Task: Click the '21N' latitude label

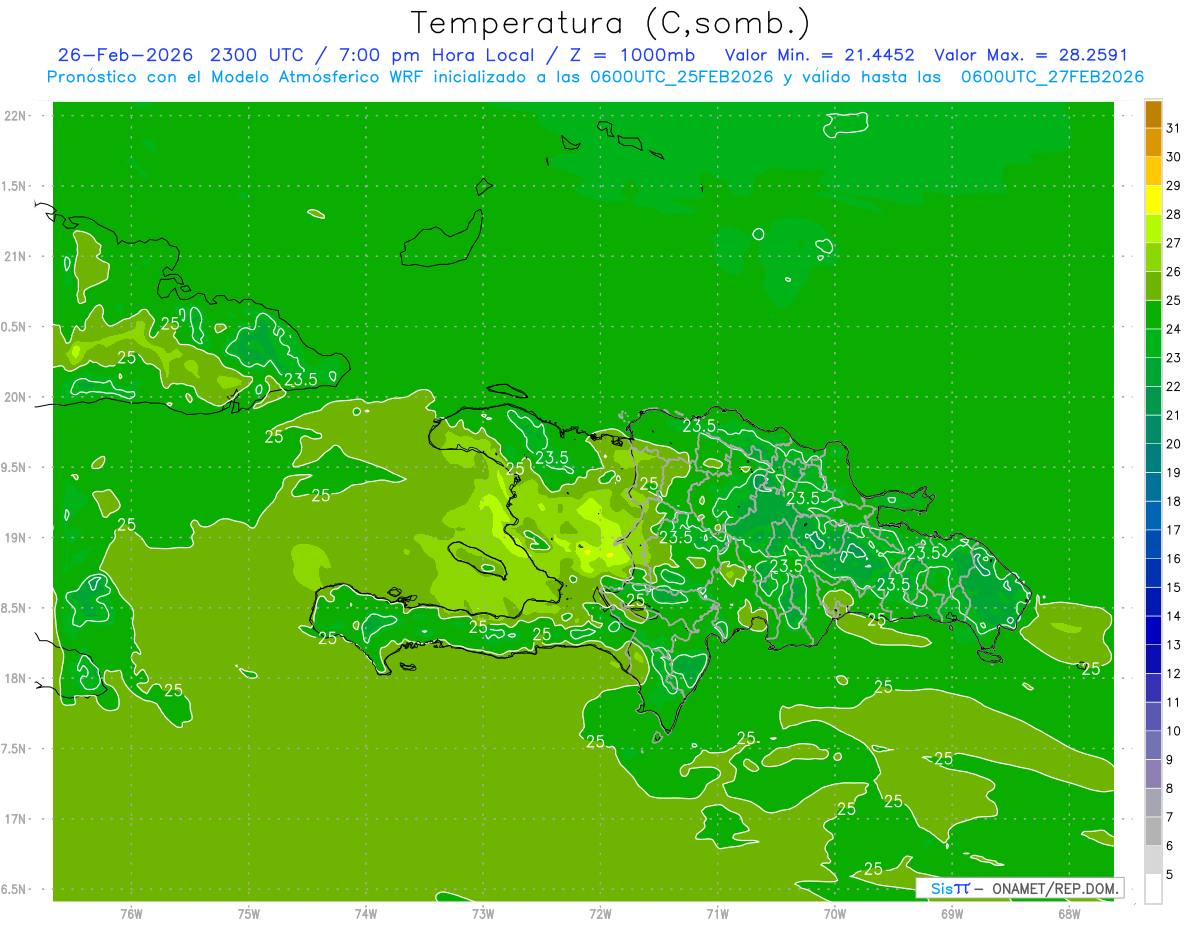Action: coord(16,257)
